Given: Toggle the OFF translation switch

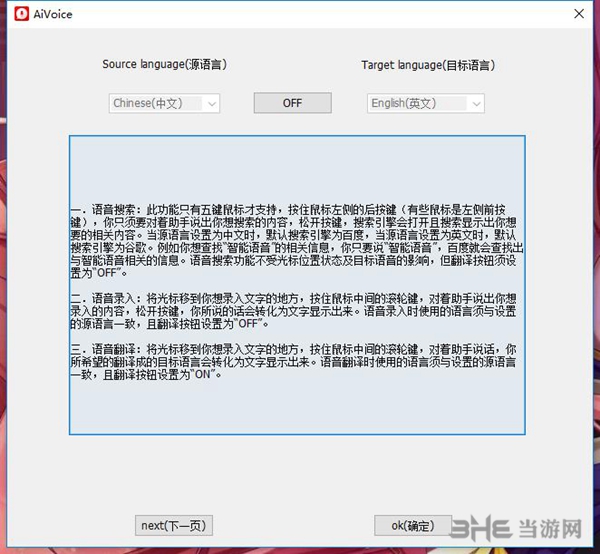Looking at the screenshot, I should coord(292,103).
